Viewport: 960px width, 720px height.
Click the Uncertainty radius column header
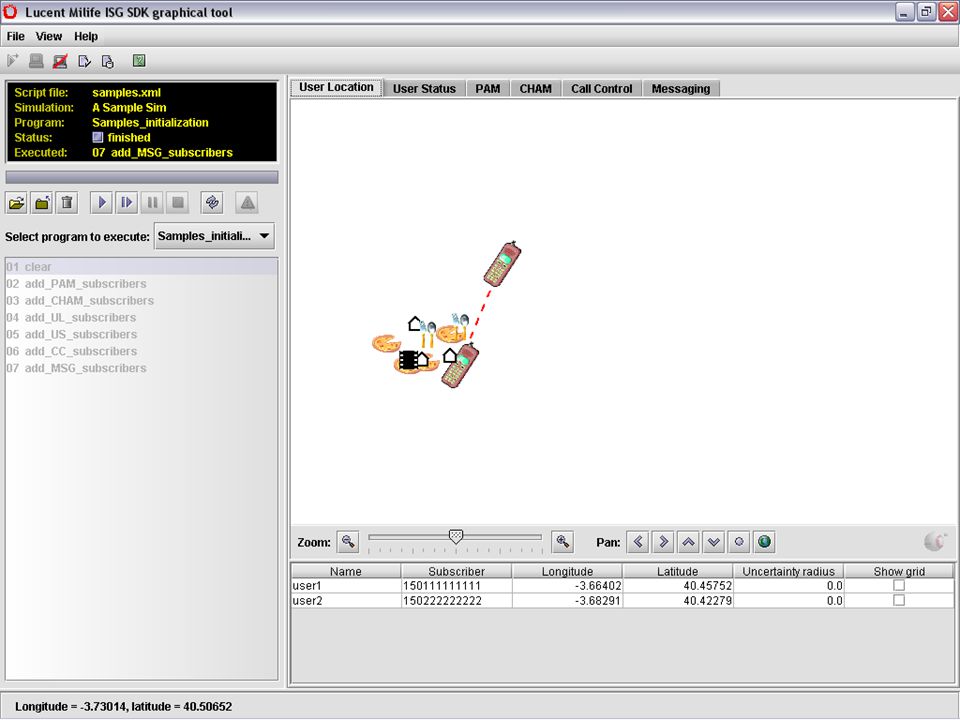tap(789, 571)
